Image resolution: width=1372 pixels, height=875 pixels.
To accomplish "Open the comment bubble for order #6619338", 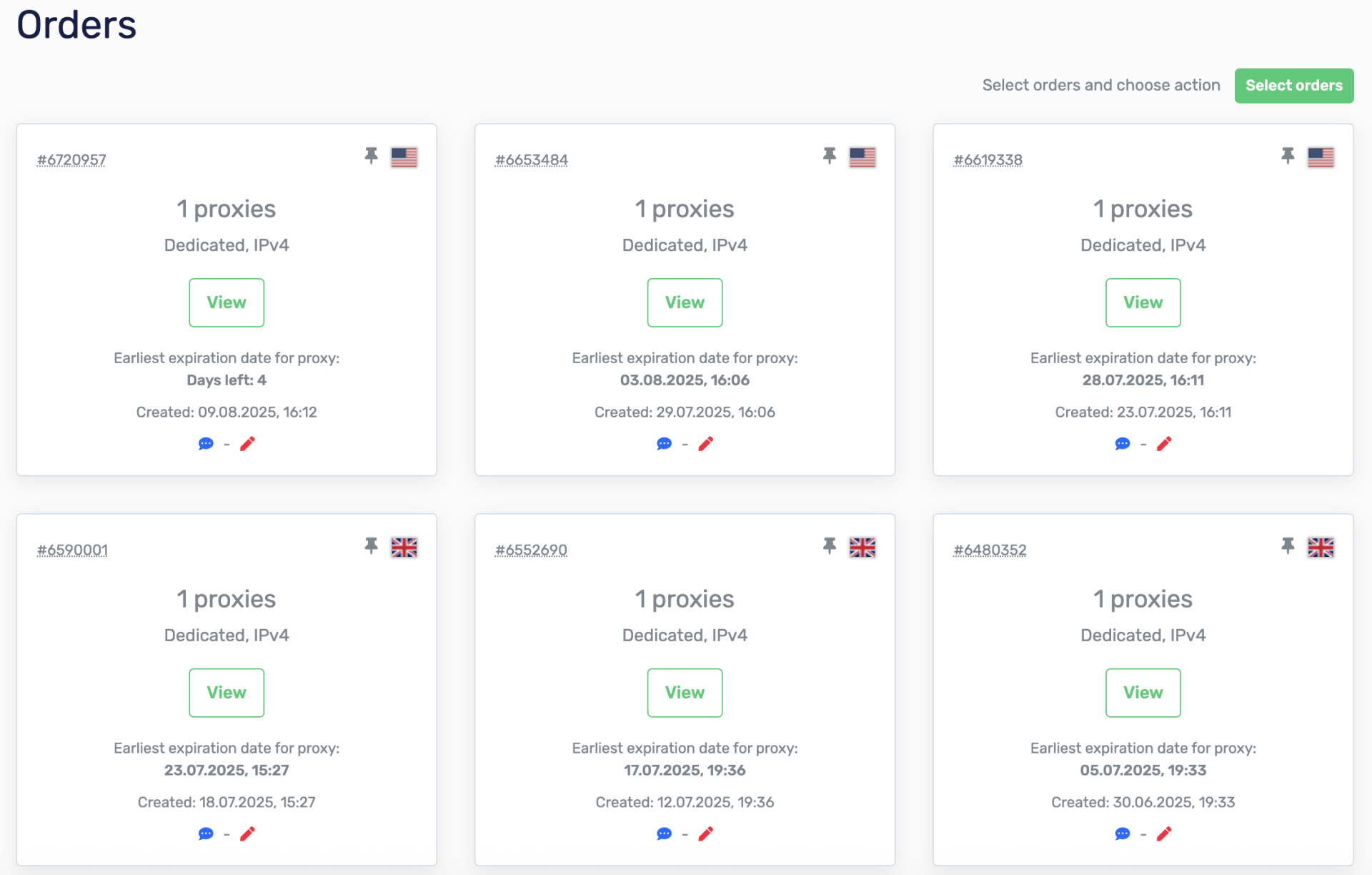I will click(1123, 444).
